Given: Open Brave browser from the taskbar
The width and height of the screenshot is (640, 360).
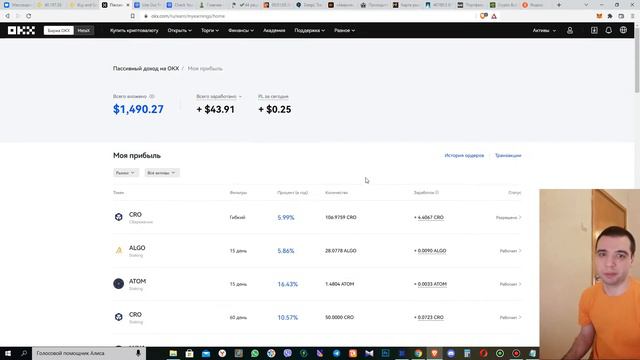Looking at the screenshot, I should pyautogui.click(x=434, y=353).
